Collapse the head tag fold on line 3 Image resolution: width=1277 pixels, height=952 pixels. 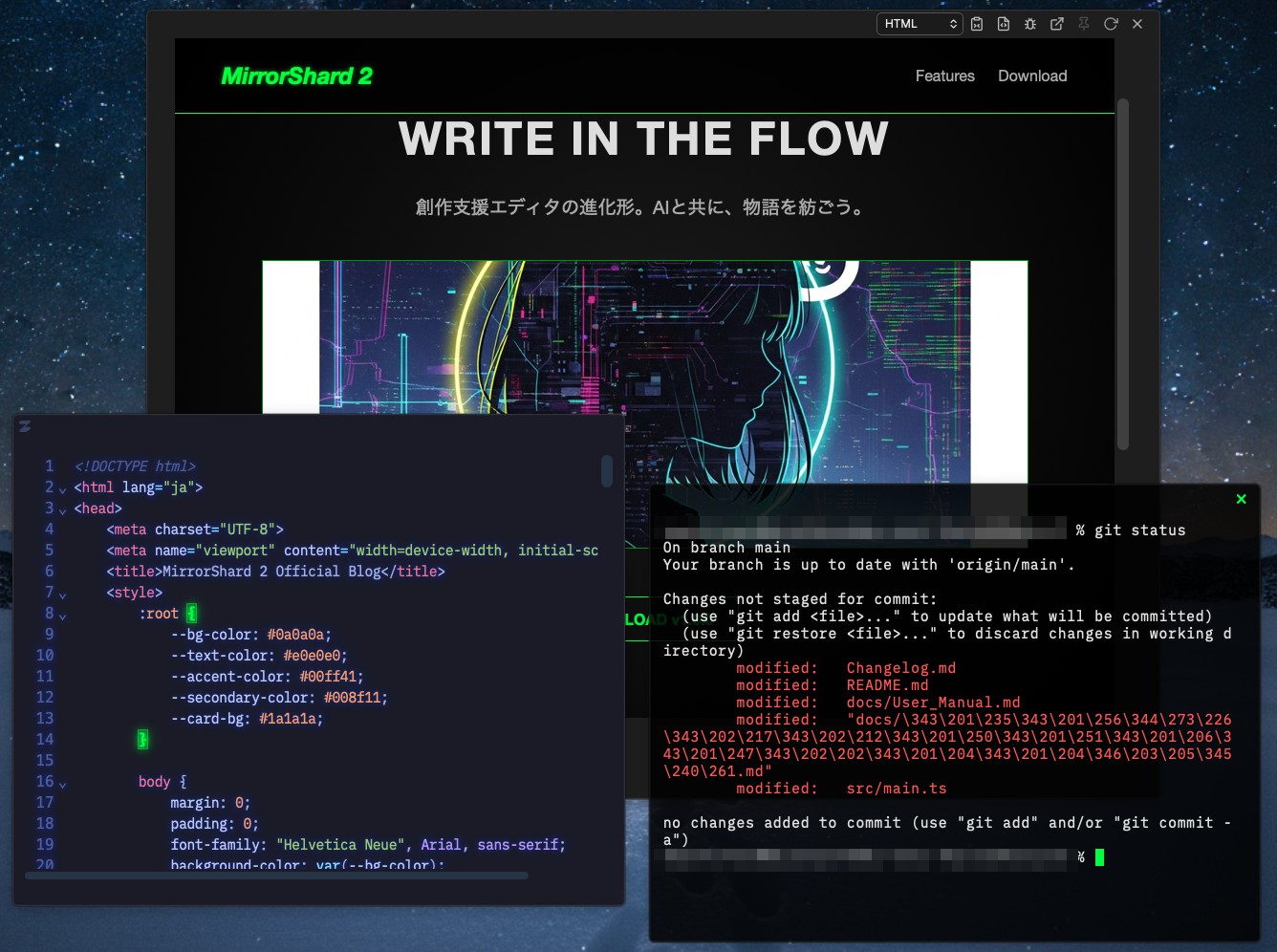(63, 510)
